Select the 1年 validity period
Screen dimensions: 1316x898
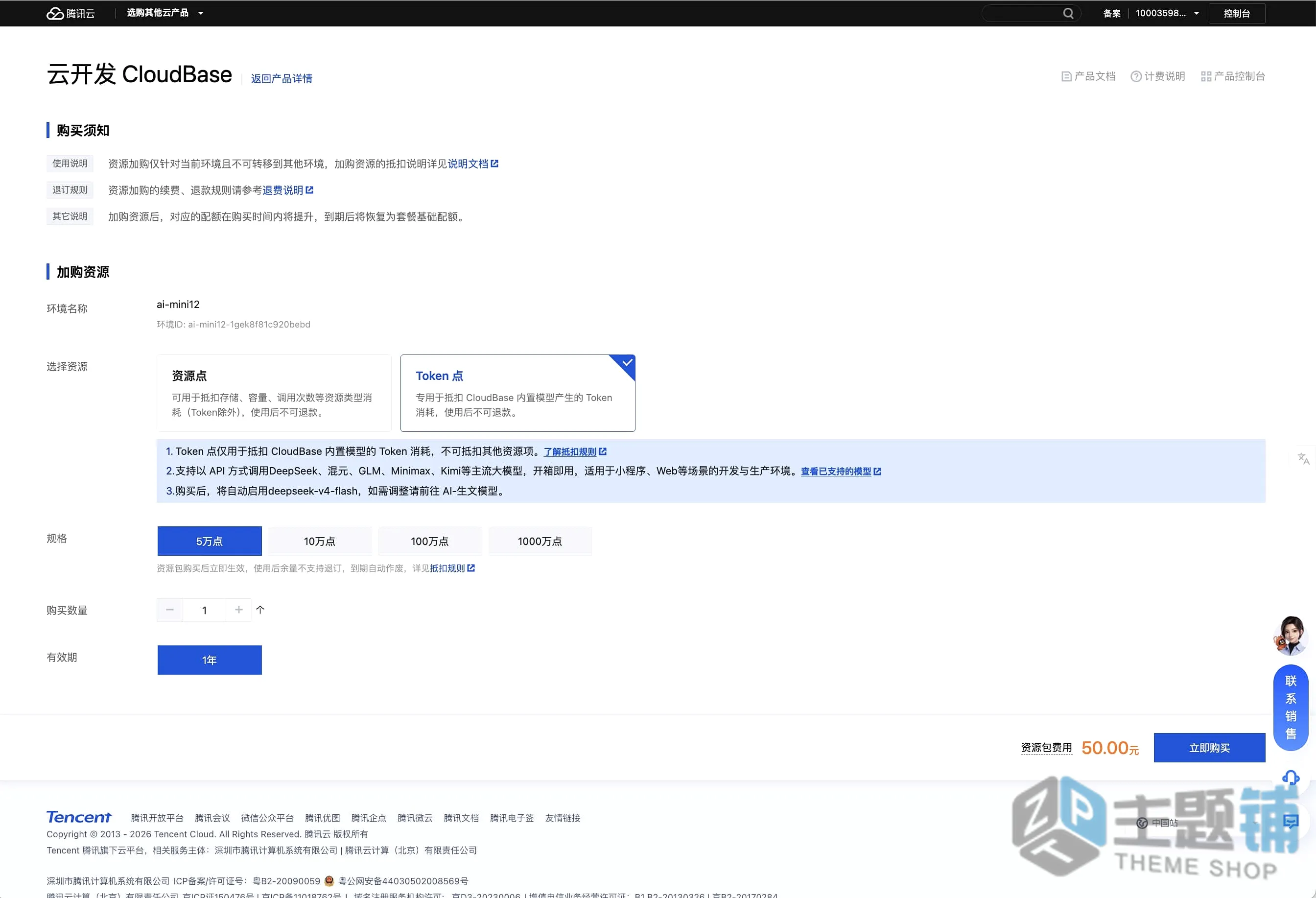coord(210,660)
